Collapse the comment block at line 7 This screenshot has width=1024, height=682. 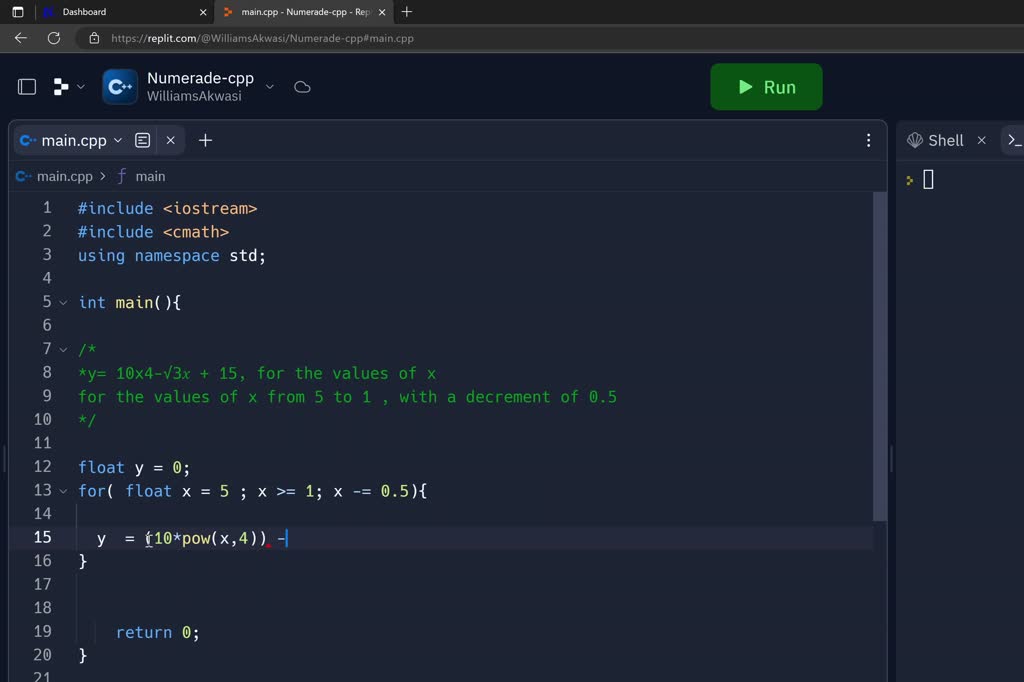click(62, 349)
